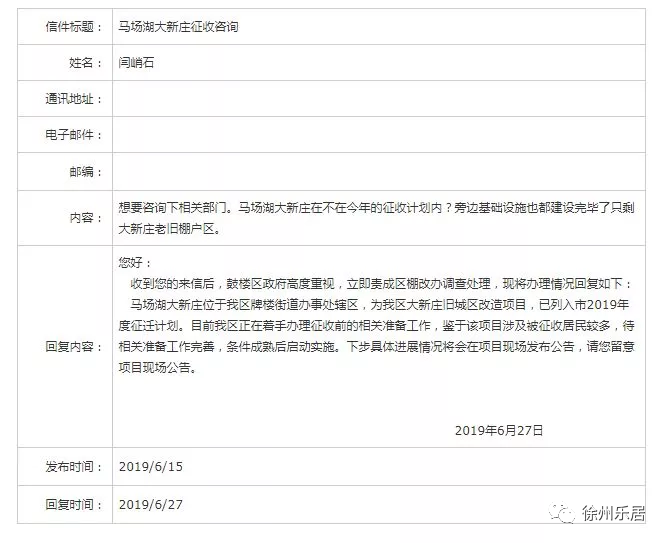Click the reply line 项目现场公告
Image resolution: width=667 pixels, height=543 pixels.
tap(158, 367)
